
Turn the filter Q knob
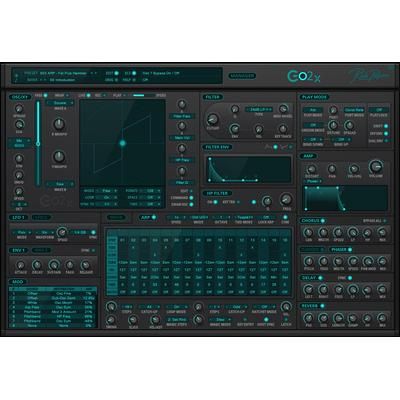coord(235,109)
